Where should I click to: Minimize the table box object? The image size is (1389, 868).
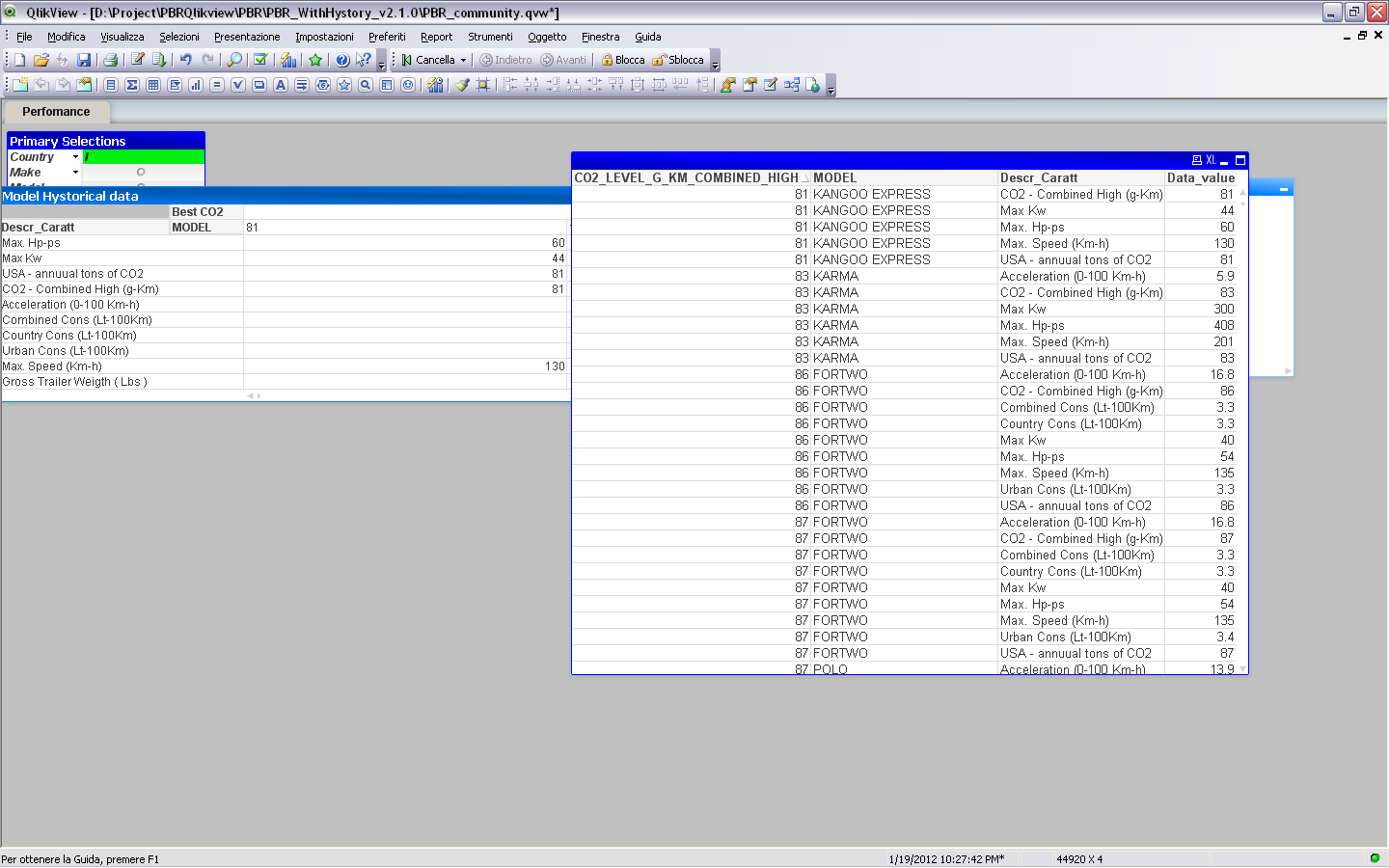[x=1224, y=160]
